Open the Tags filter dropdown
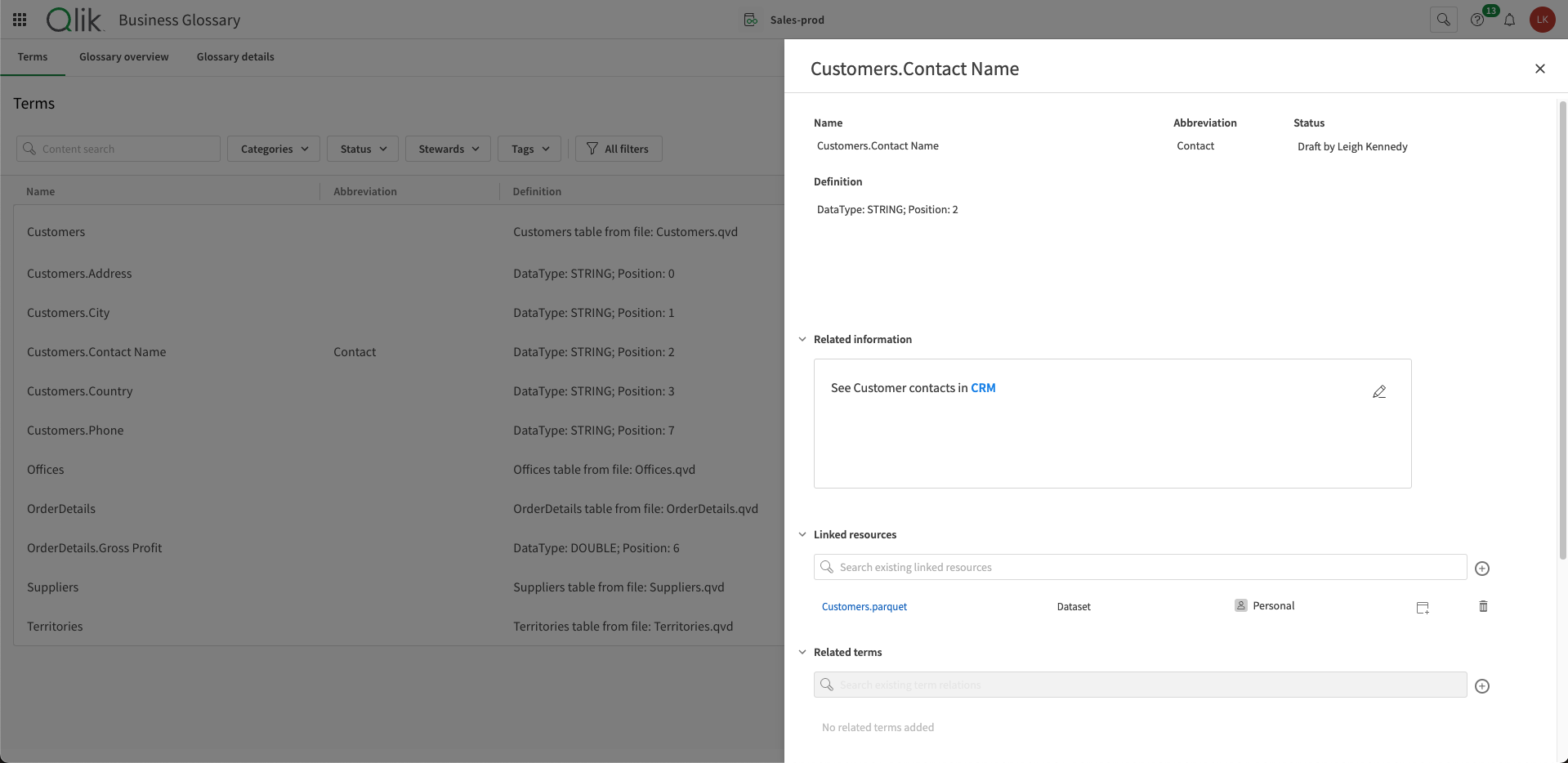This screenshot has height=763, width=1568. pyautogui.click(x=529, y=149)
